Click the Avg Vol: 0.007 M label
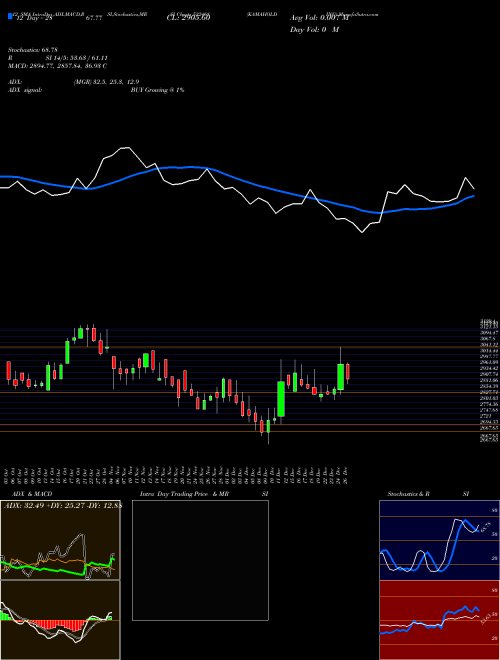Screen dimensions: 500x660 [x=319, y=18]
